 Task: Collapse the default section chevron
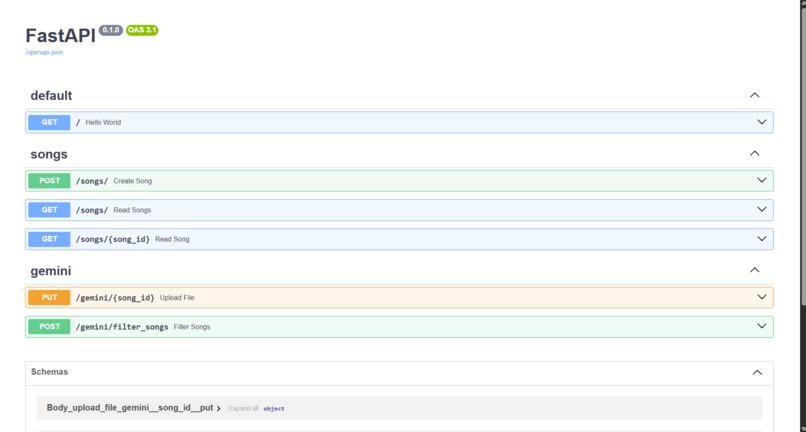click(x=755, y=95)
